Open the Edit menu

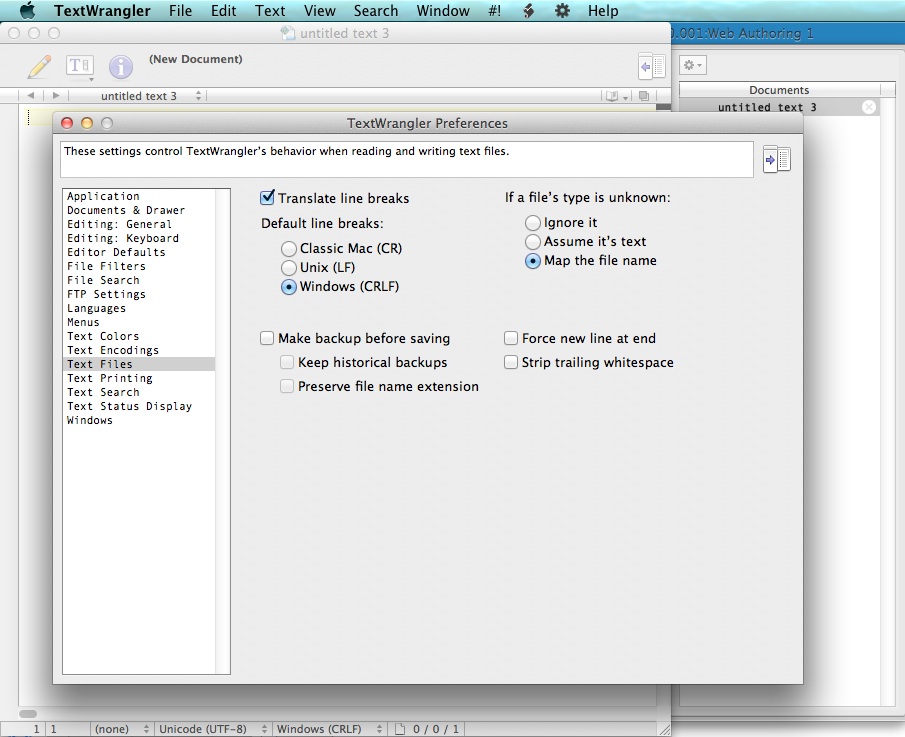coord(223,10)
